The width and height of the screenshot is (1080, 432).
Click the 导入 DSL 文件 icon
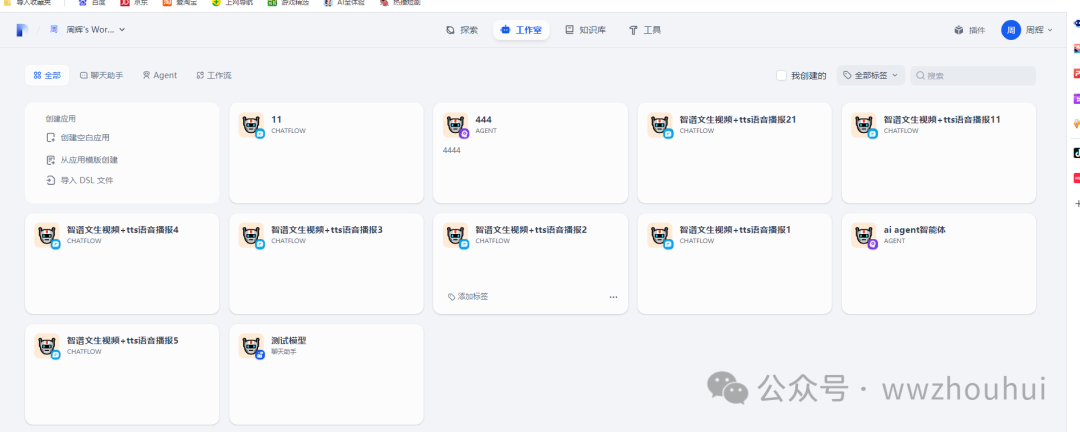click(x=51, y=180)
